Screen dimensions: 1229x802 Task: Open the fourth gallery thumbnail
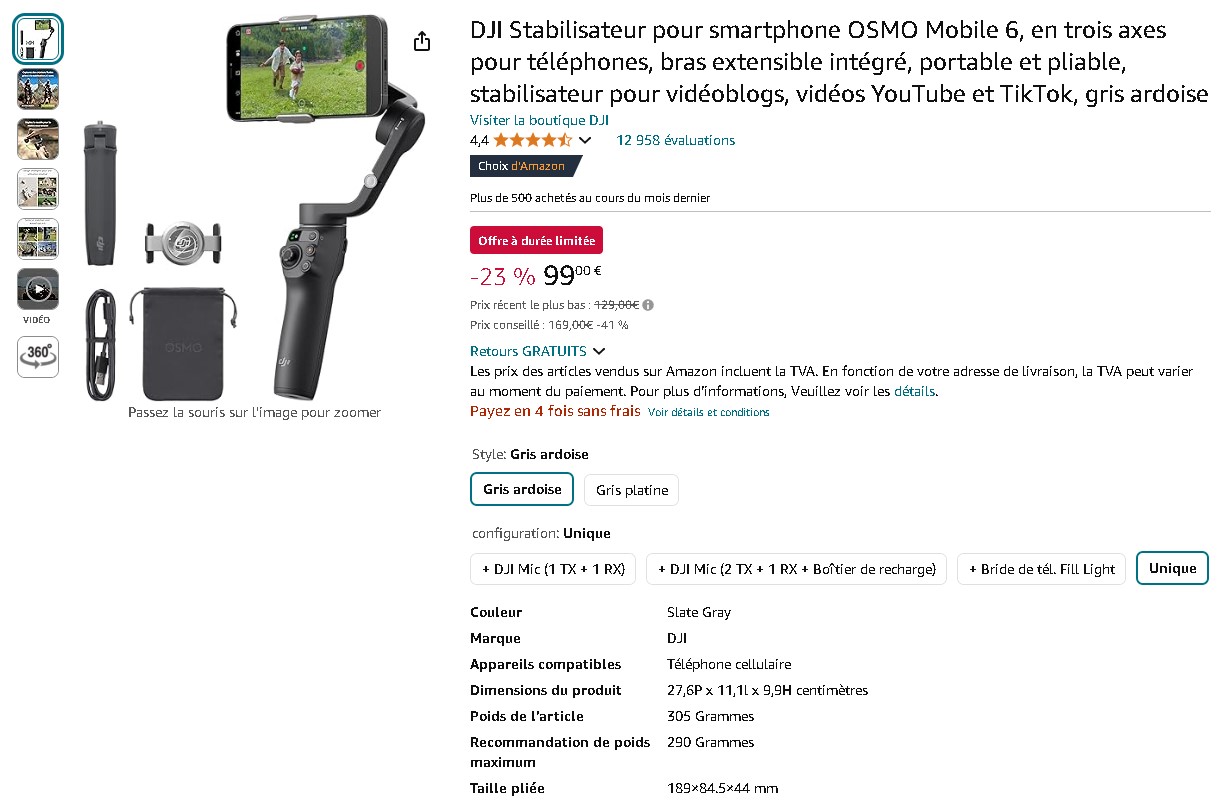coord(38,190)
